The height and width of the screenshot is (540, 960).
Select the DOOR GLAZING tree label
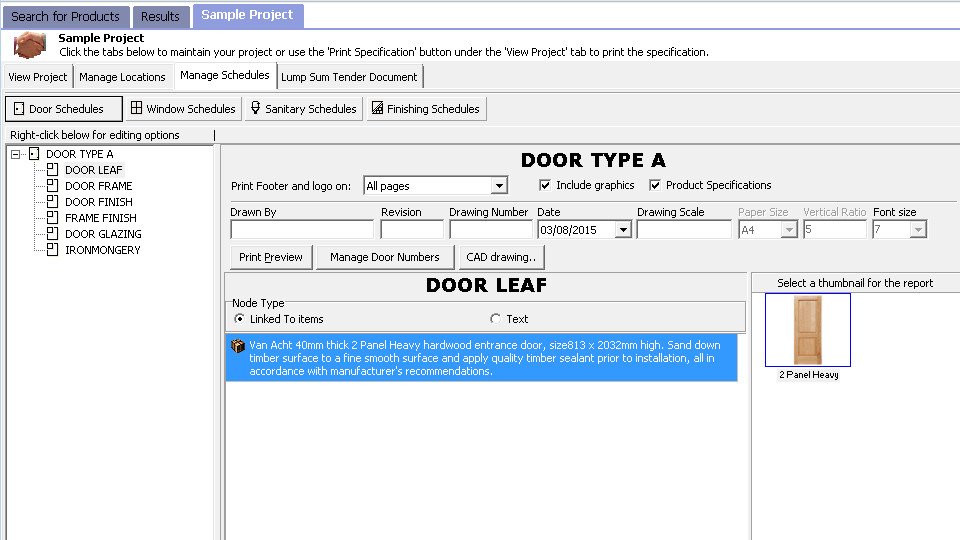coord(103,233)
